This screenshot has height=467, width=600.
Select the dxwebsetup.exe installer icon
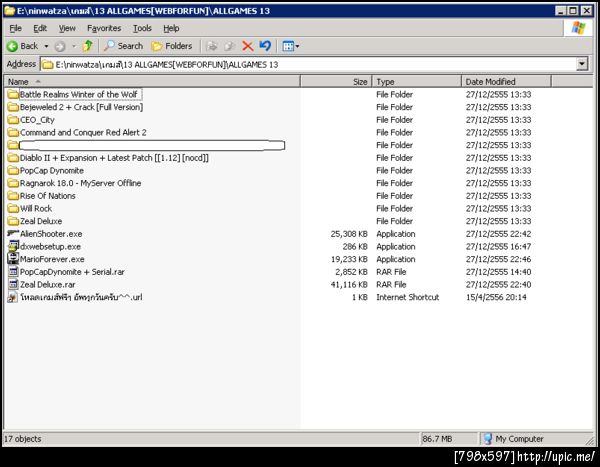click(13, 246)
